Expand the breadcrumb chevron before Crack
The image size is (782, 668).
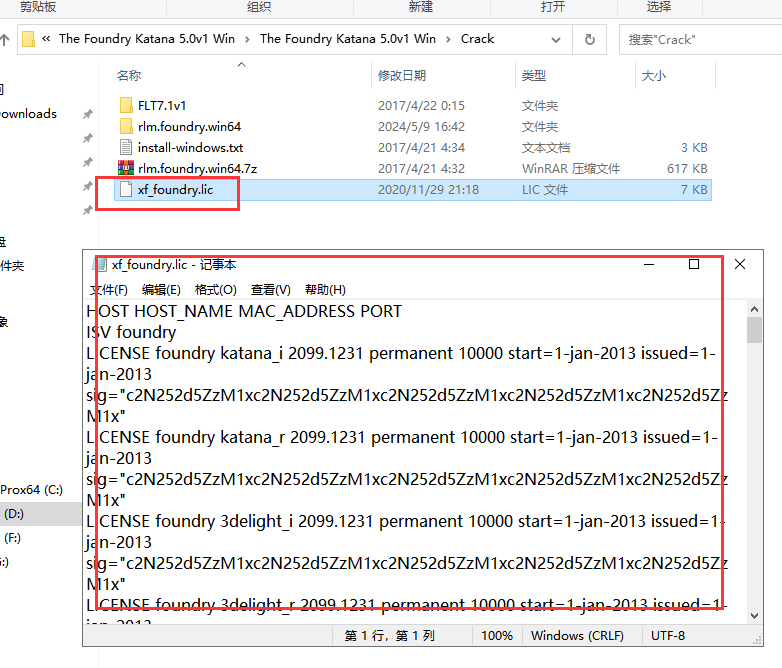pos(448,39)
